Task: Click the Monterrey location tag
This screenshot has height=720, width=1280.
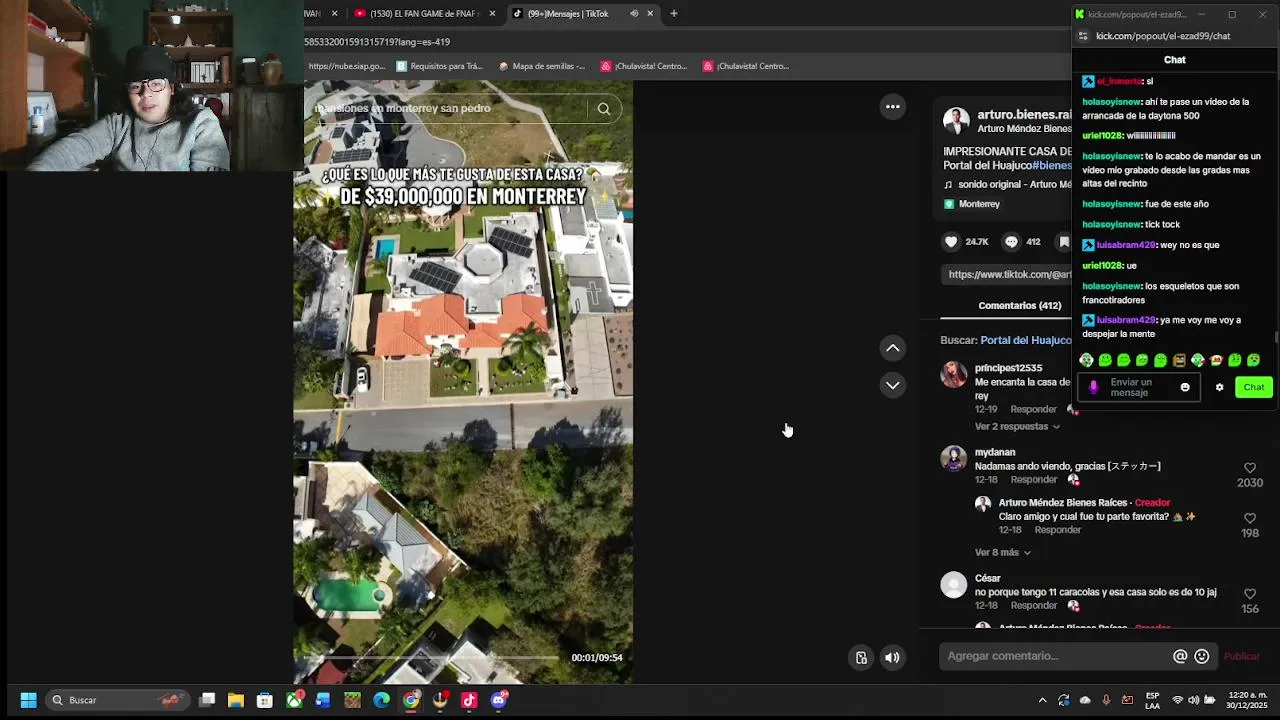Action: point(979,204)
